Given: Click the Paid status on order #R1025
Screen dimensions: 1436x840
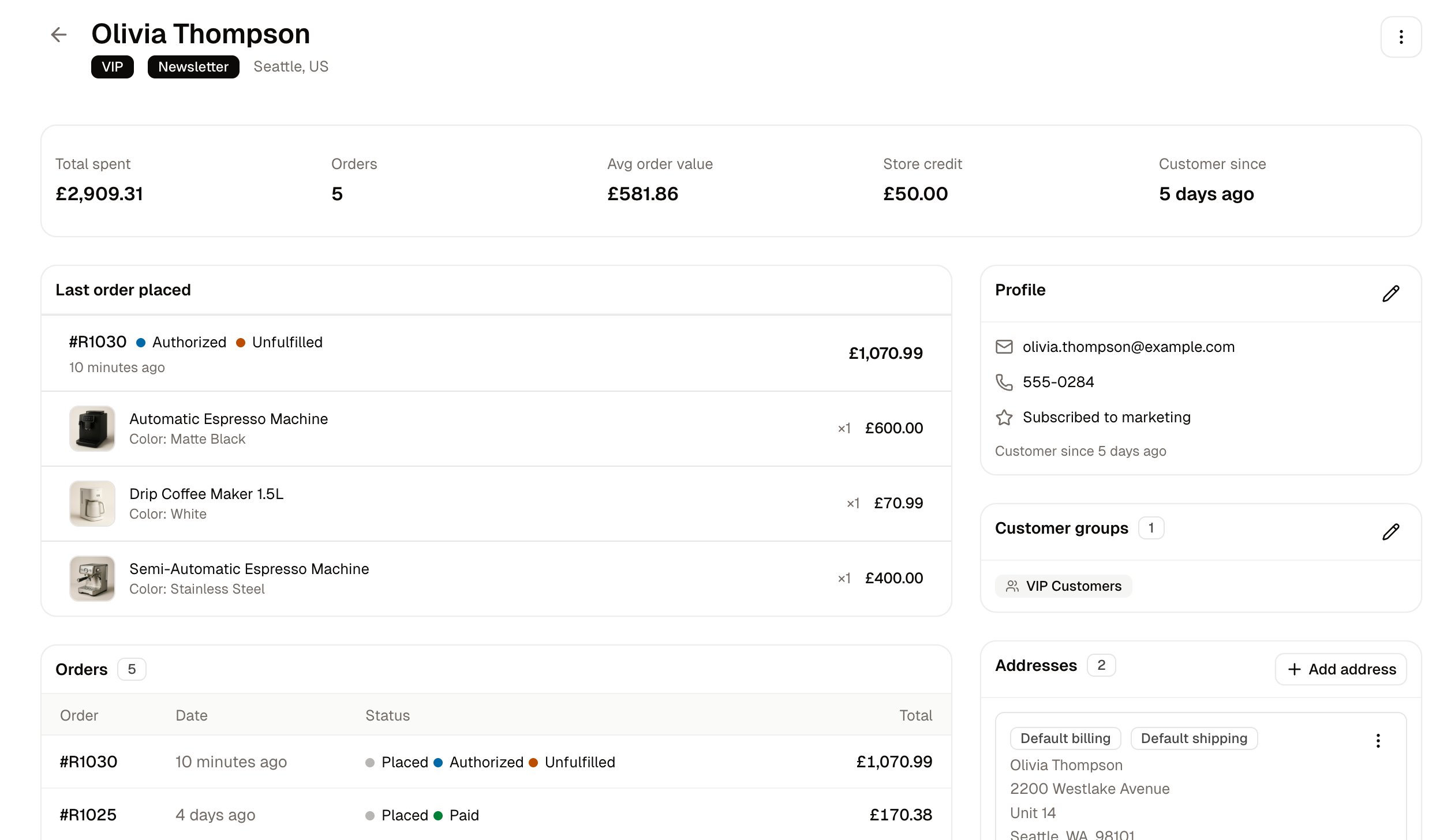Looking at the screenshot, I should 457,815.
